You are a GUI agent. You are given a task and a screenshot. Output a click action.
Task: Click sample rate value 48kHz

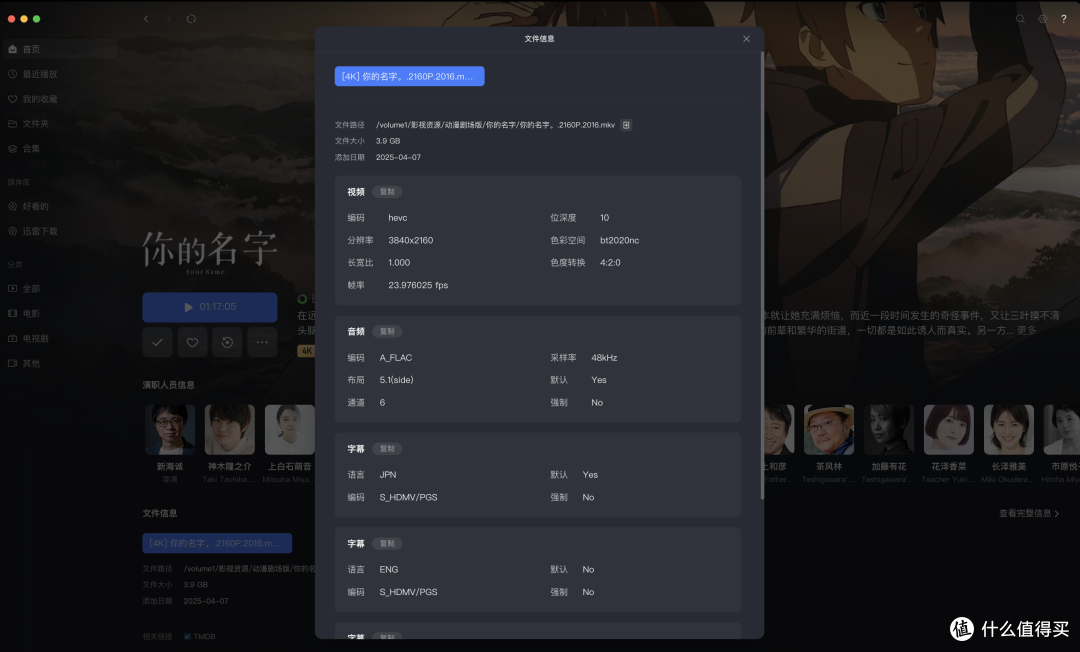pos(604,358)
